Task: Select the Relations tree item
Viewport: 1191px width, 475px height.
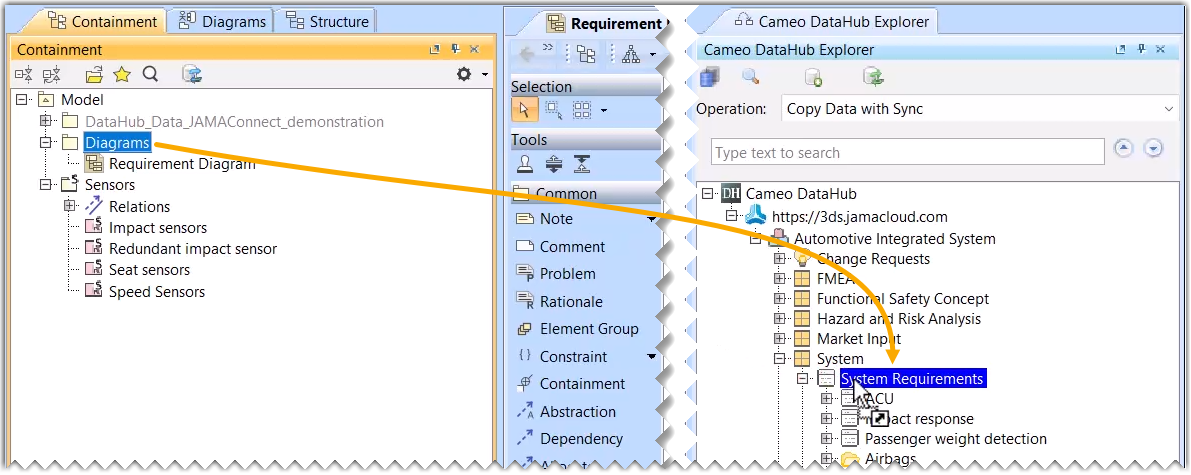Action: (140, 206)
